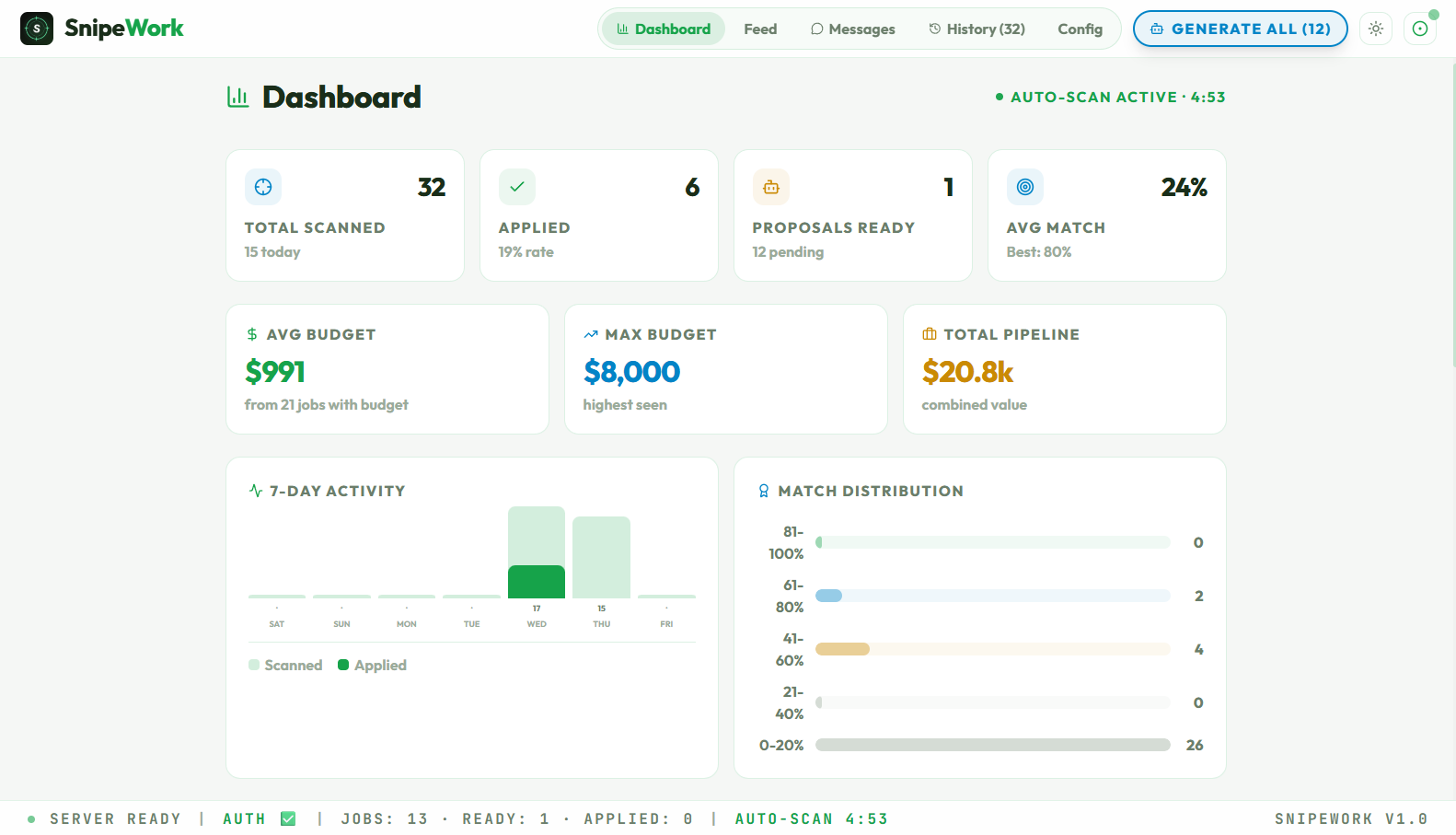1456x835 pixels.
Task: Click the Proposals Ready robot icon
Action: 771,187
